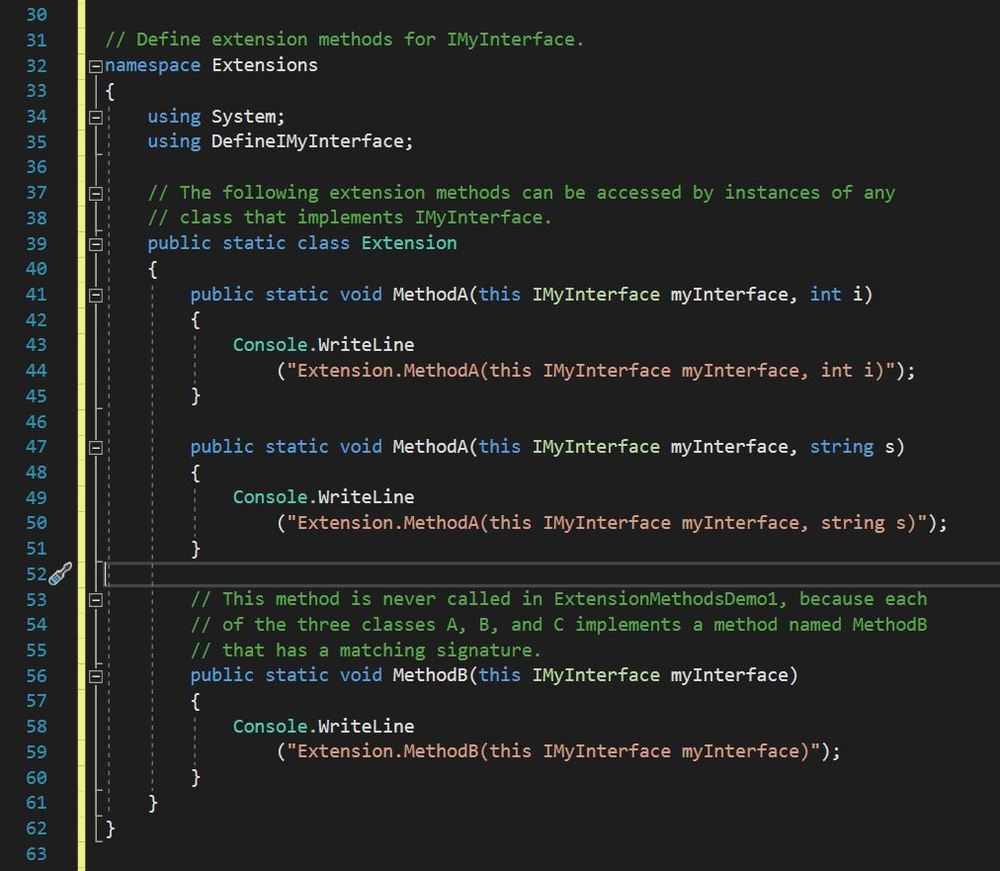Click line number 52 in the margin

click(x=36, y=574)
